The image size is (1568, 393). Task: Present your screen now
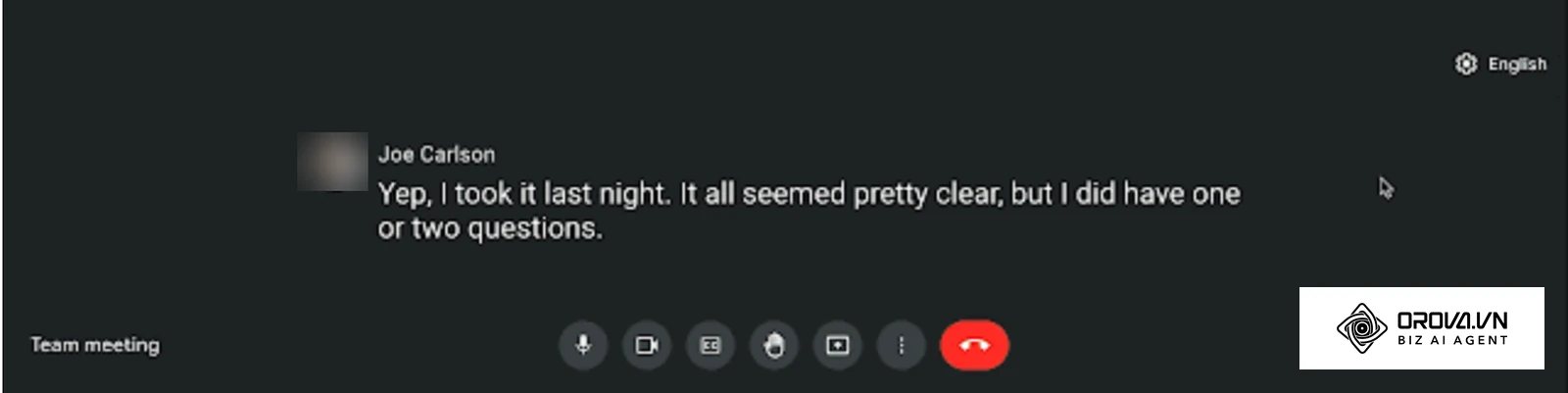(838, 345)
